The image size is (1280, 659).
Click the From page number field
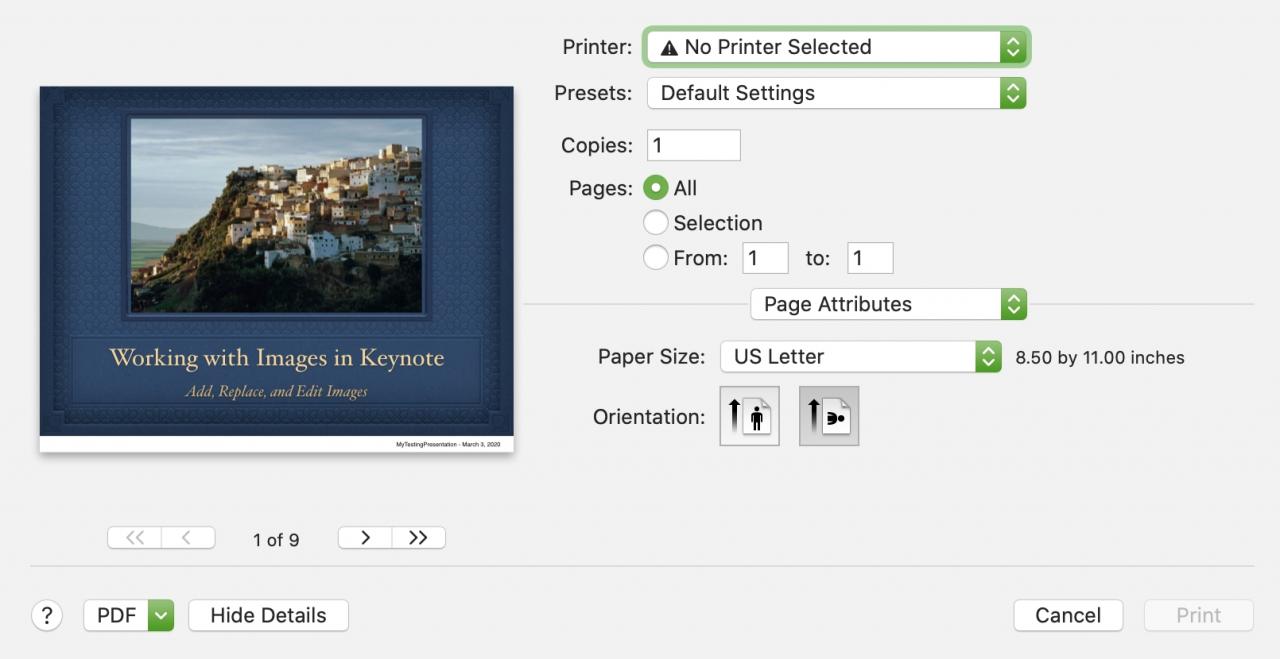[x=765, y=258]
